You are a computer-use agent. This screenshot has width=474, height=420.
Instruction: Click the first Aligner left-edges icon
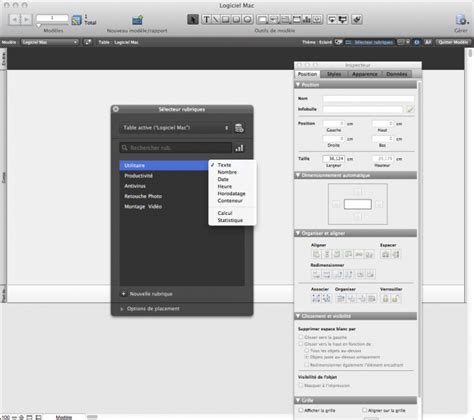316,254
